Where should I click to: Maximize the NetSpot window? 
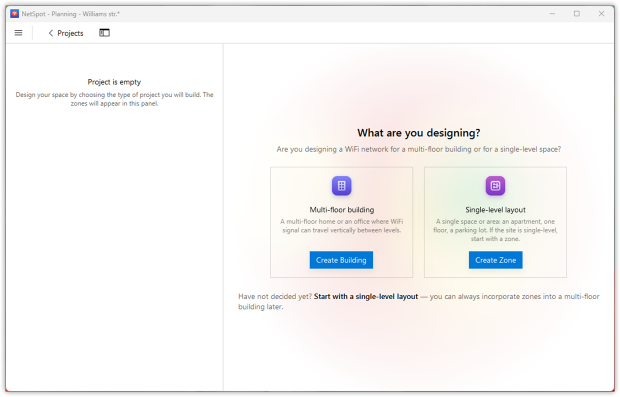tap(577, 14)
